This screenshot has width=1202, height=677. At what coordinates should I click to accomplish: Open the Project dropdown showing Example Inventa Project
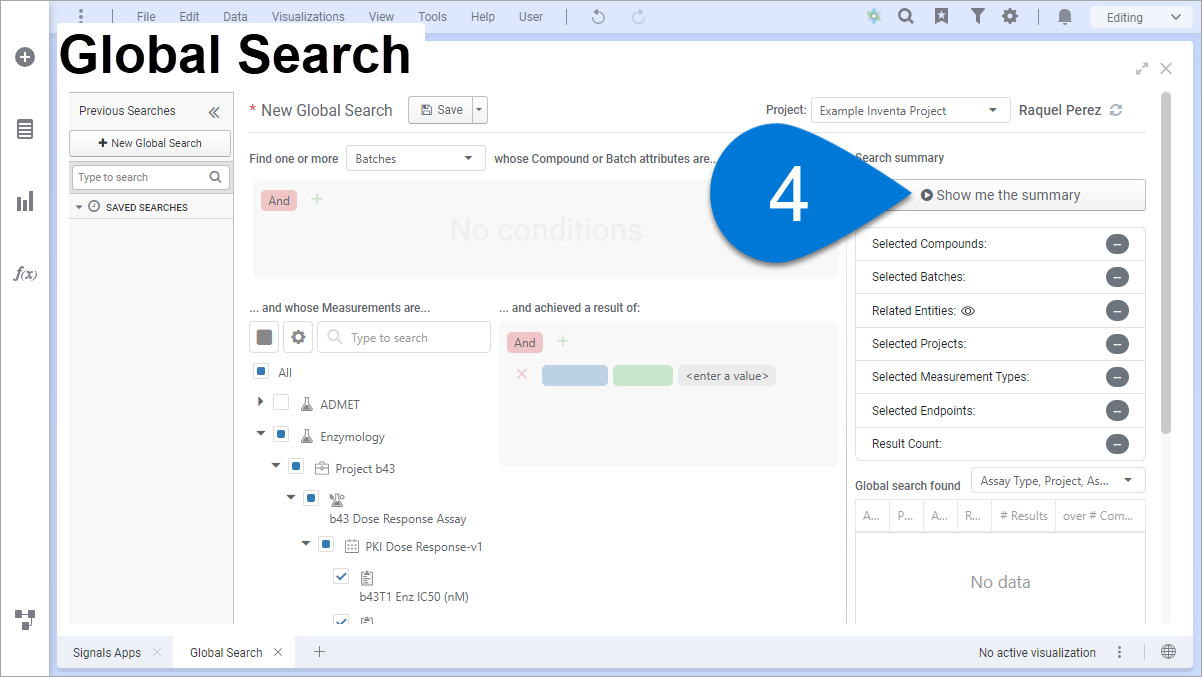(909, 110)
